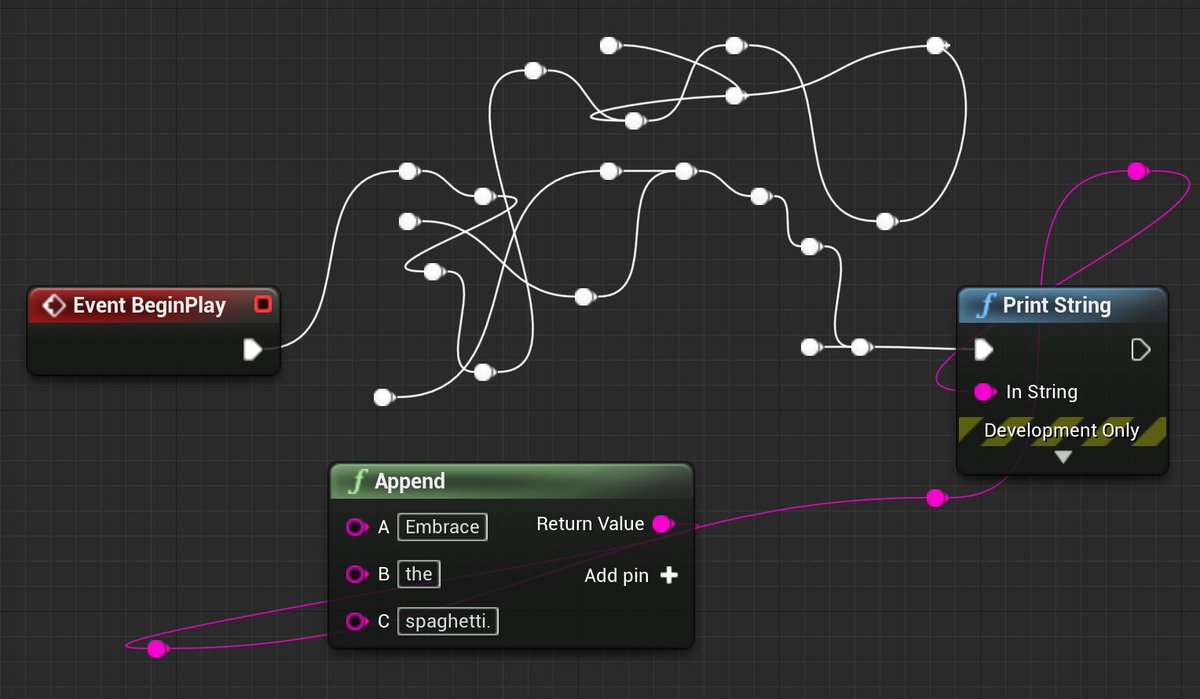
Task: Click the Print String execution input pin
Action: pyautogui.click(x=984, y=349)
